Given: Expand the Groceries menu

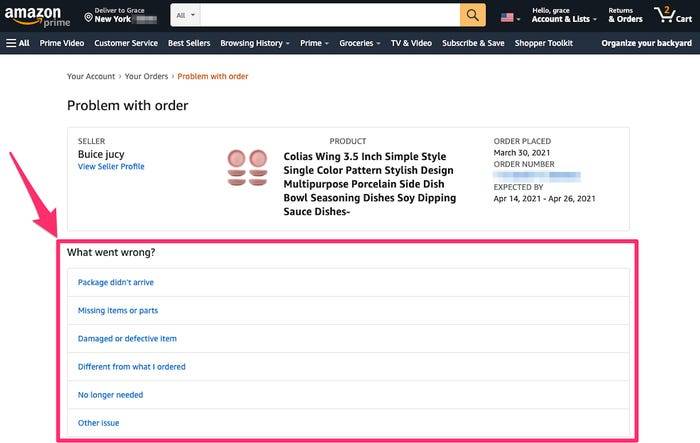Looking at the screenshot, I should pos(360,43).
